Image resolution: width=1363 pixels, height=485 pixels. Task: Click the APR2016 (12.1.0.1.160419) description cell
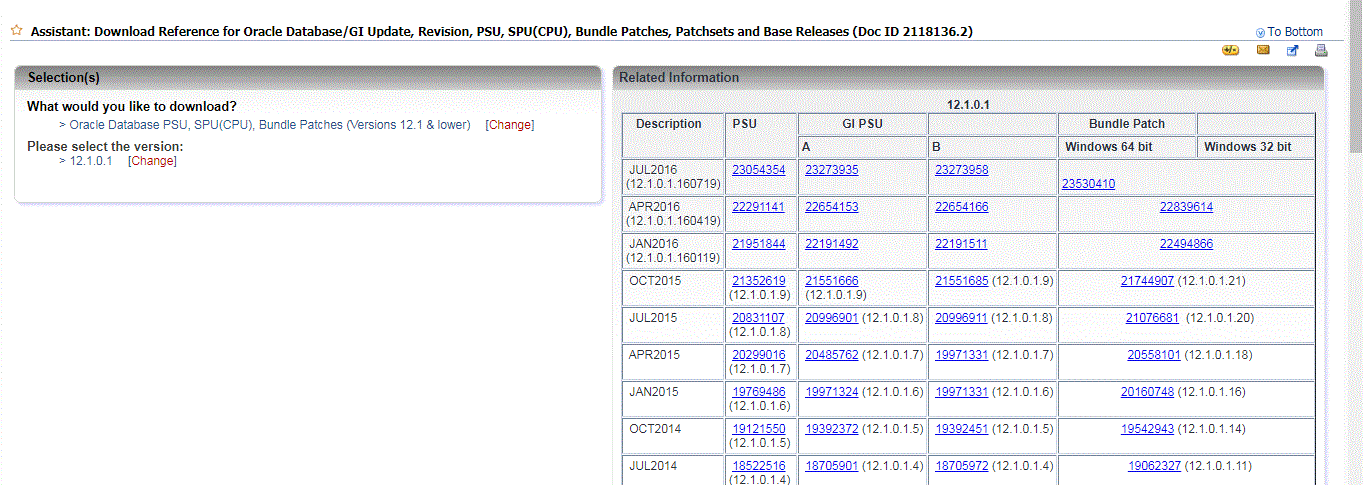pyautogui.click(x=674, y=214)
